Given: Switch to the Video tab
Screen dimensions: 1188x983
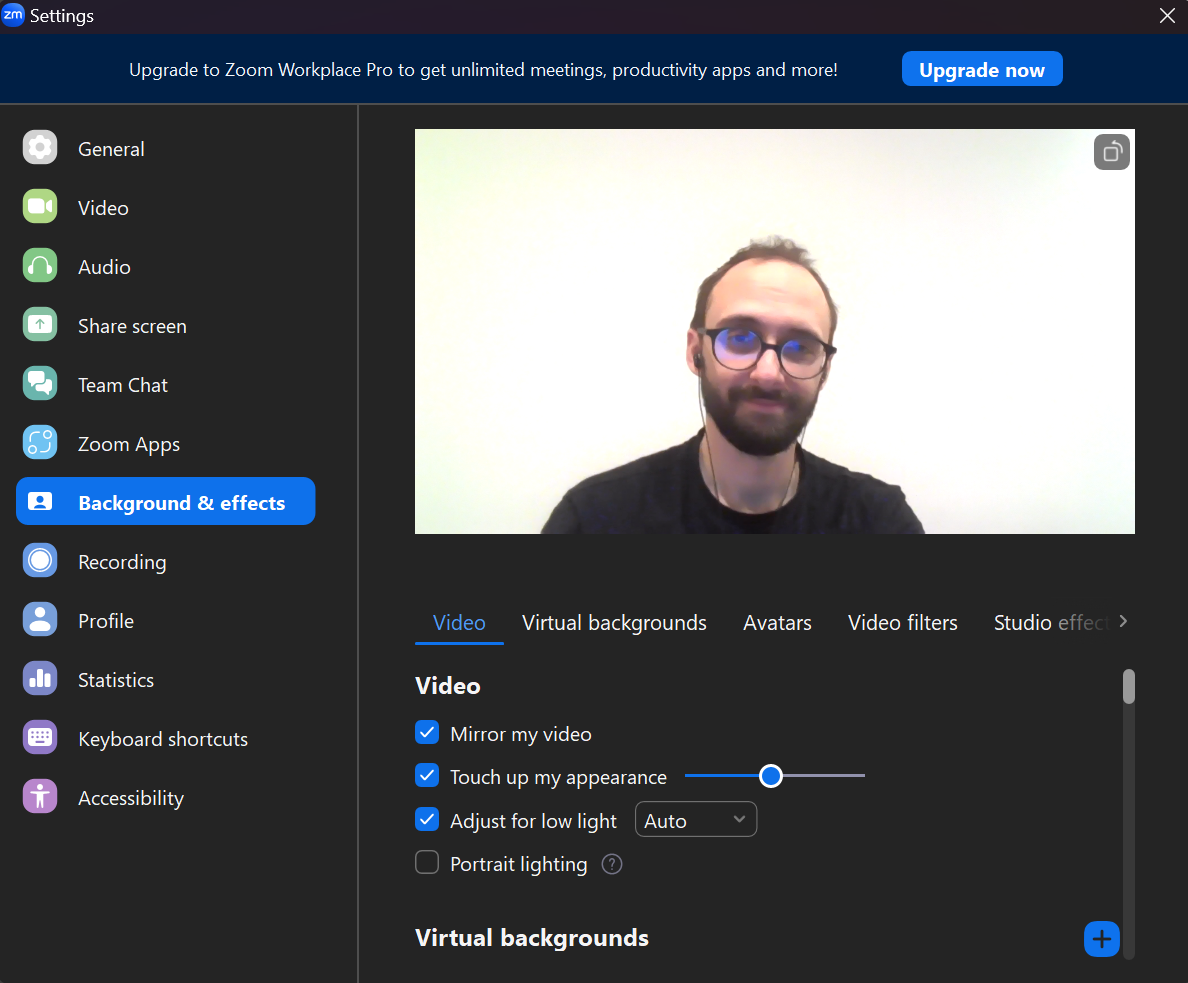Looking at the screenshot, I should (x=459, y=623).
